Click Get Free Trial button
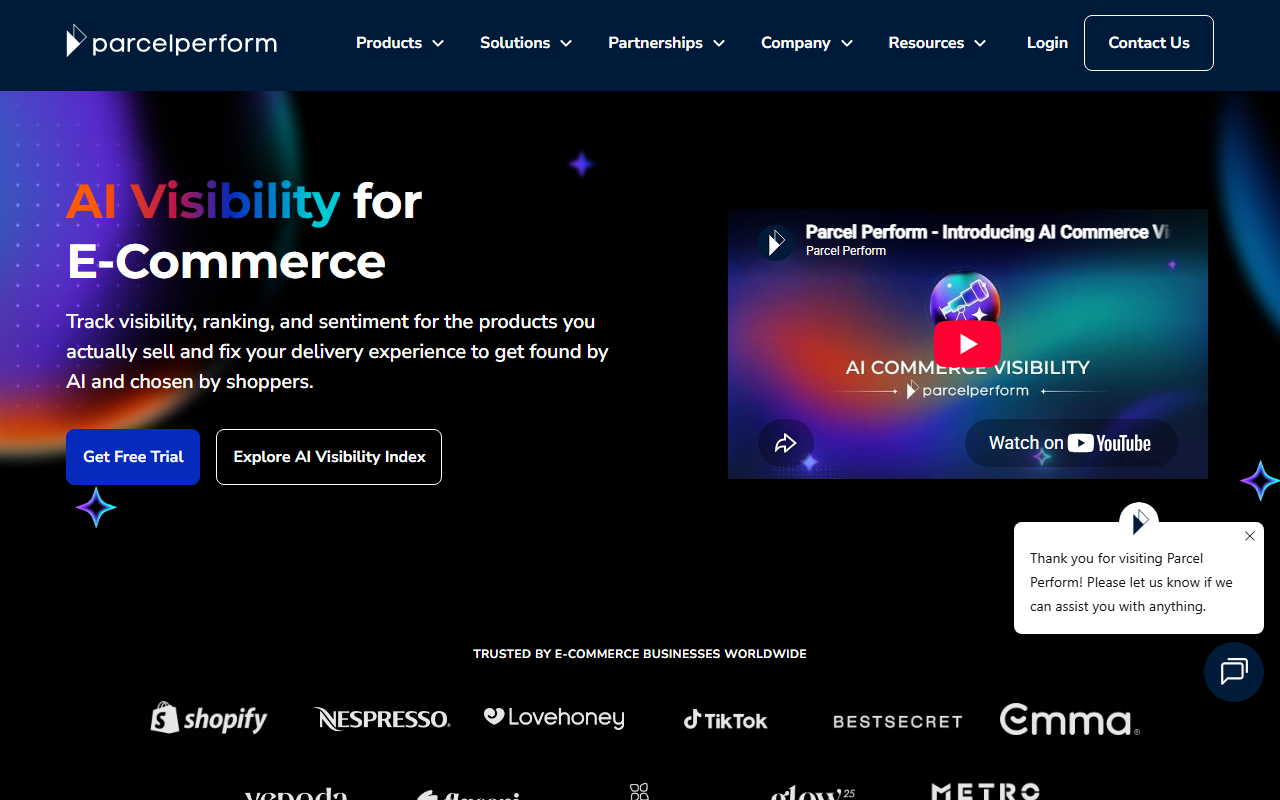 tap(133, 457)
